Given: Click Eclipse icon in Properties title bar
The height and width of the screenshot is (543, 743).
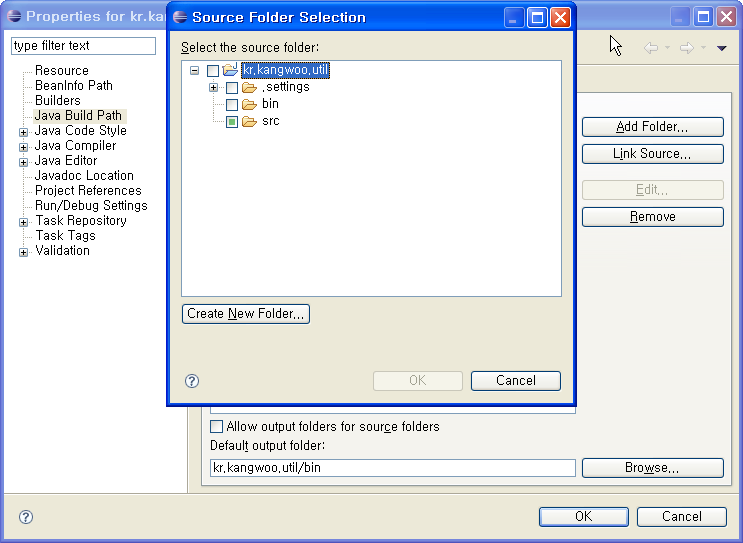Looking at the screenshot, I should click(x=14, y=16).
